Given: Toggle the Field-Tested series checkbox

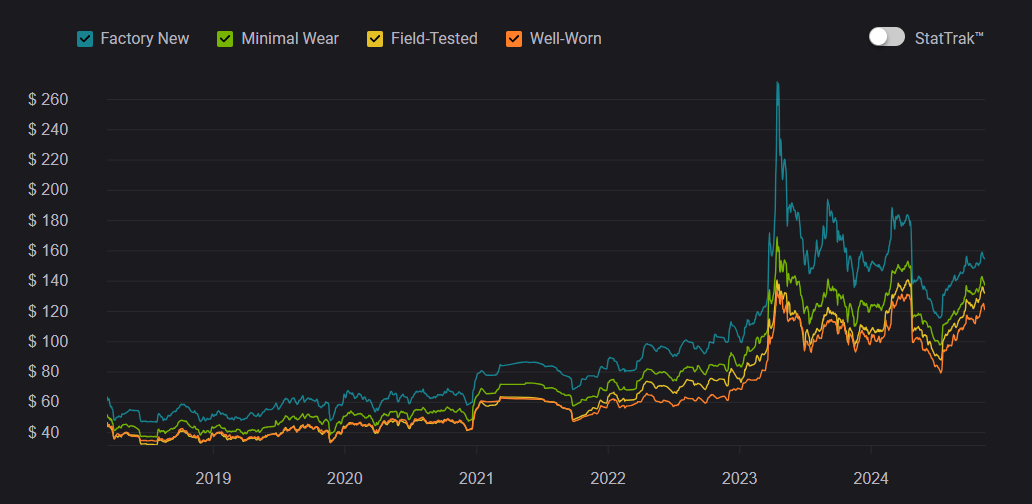Looking at the screenshot, I should click(375, 39).
